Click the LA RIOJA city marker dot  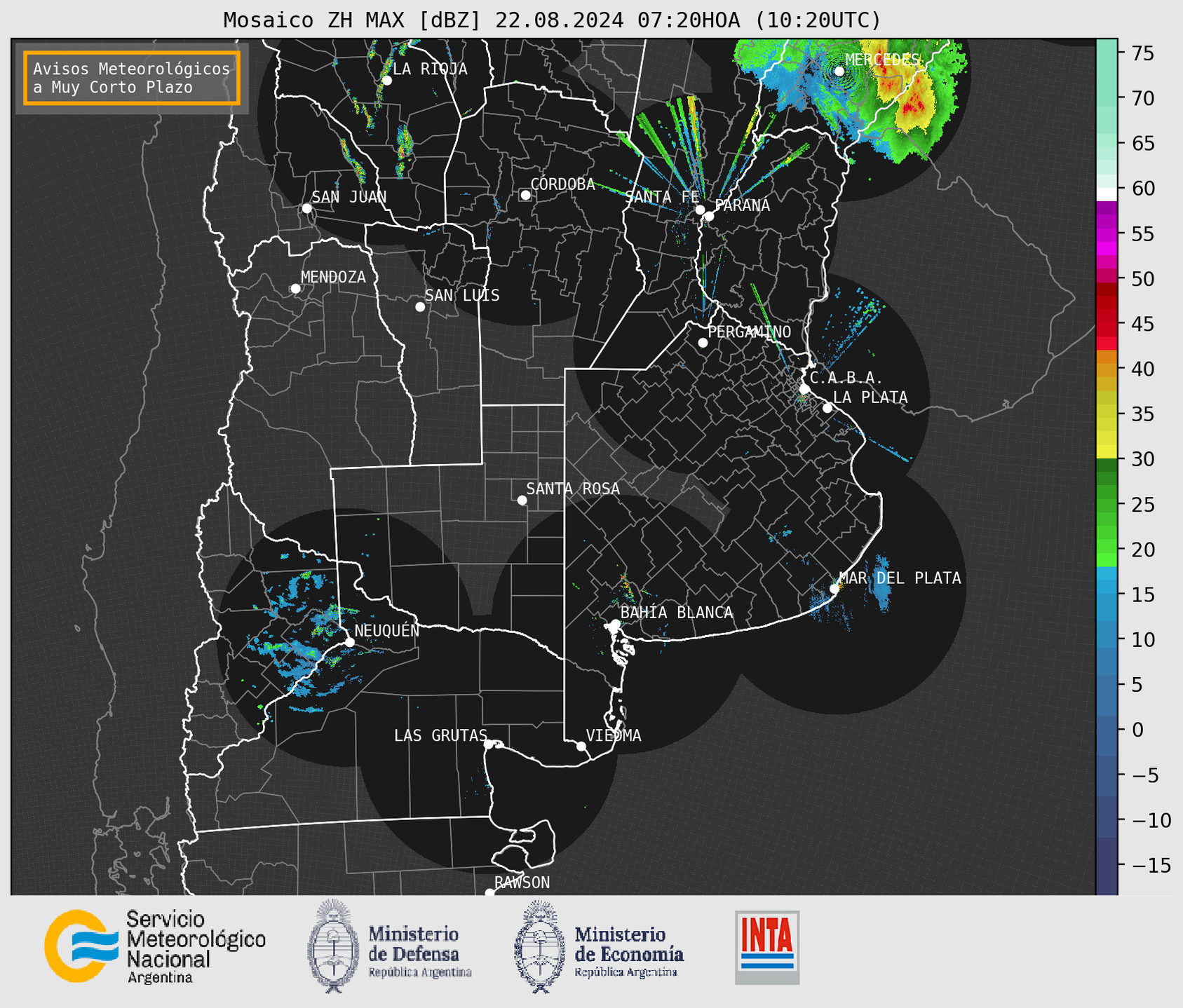387,81
